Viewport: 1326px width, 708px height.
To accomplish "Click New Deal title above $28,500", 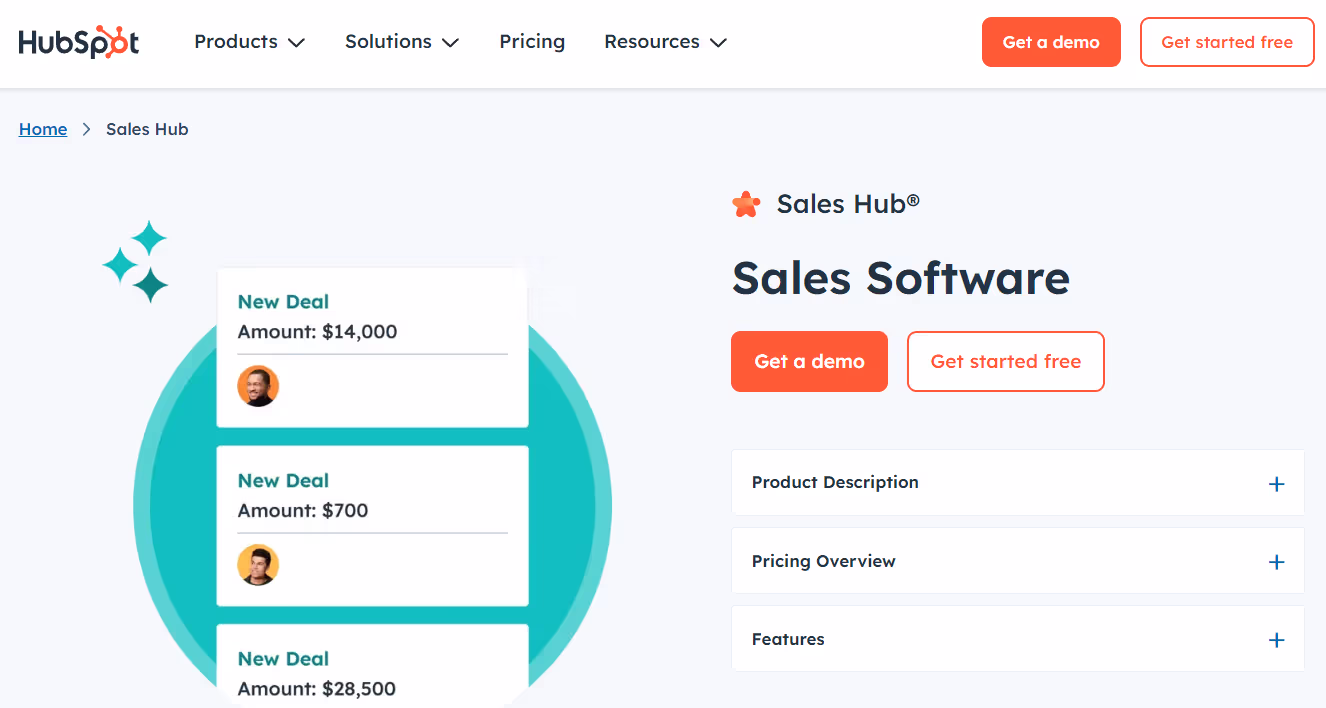I will 283,659.
